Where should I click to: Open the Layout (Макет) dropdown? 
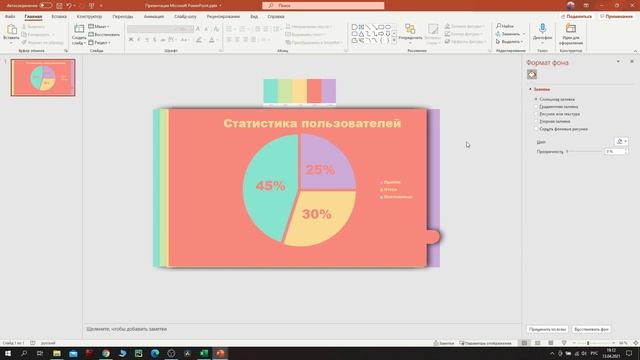(99, 27)
